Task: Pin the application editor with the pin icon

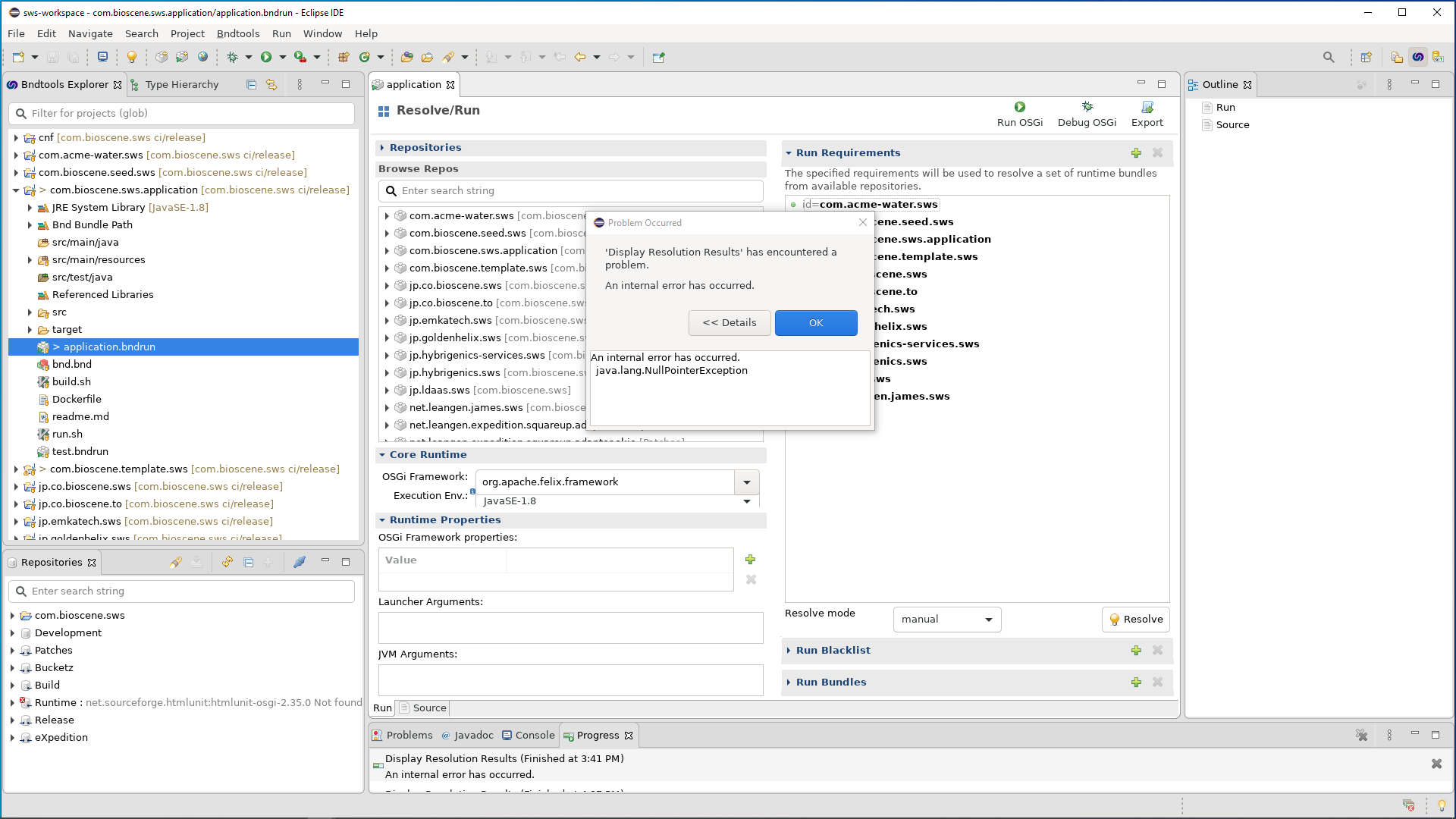Action: tap(658, 57)
